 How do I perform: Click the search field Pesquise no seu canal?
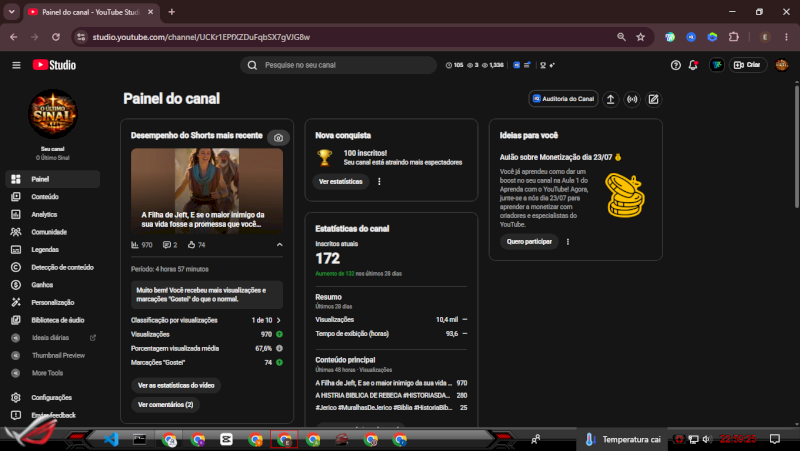[x=338, y=65]
